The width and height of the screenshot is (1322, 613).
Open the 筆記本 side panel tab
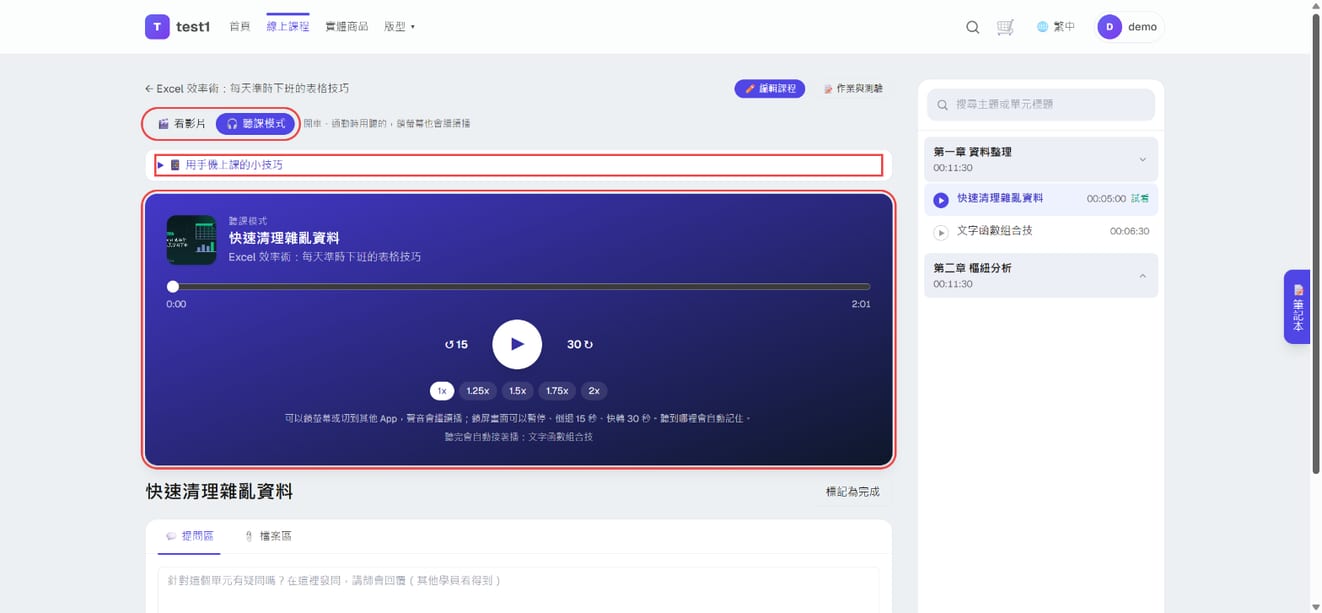(1297, 307)
